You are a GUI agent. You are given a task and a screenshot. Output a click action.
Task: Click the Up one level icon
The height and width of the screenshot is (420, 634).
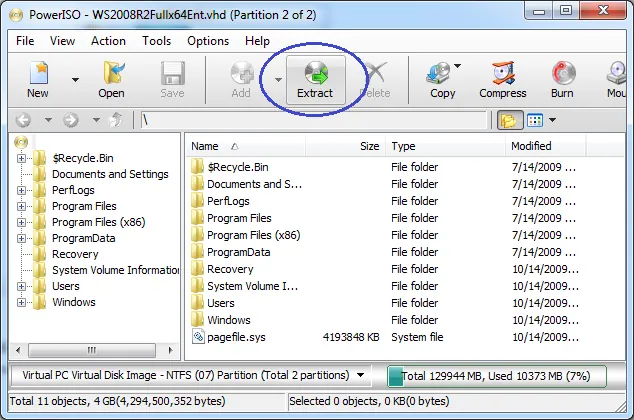point(116,120)
